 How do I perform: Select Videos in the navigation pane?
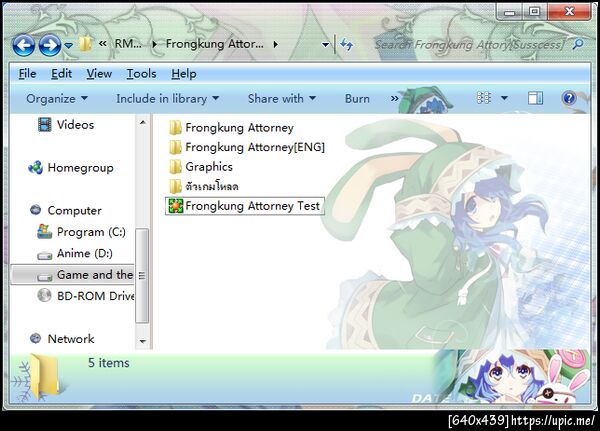(x=75, y=125)
